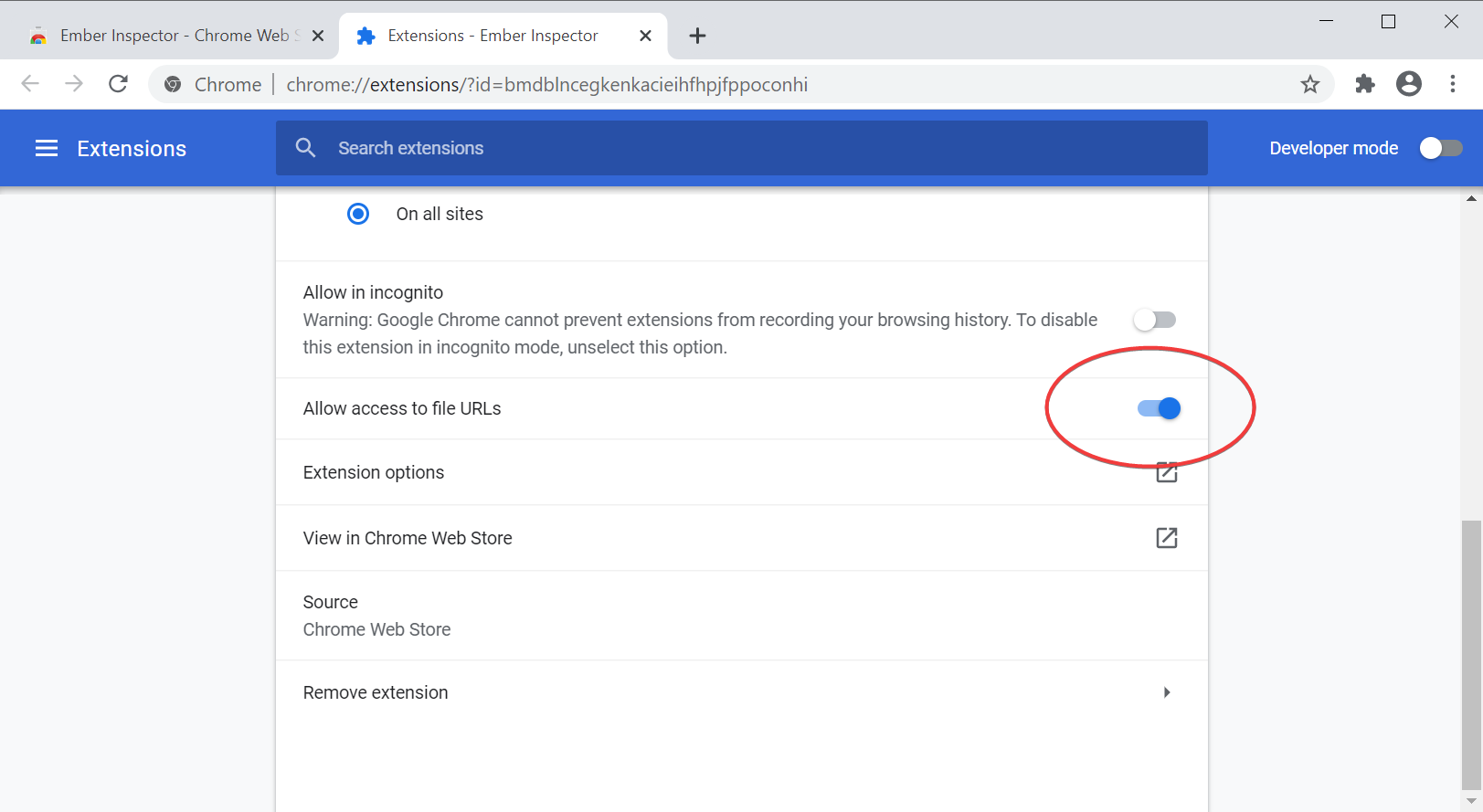Enable the Developer mode toggle
The height and width of the screenshot is (812, 1483).
[1440, 148]
